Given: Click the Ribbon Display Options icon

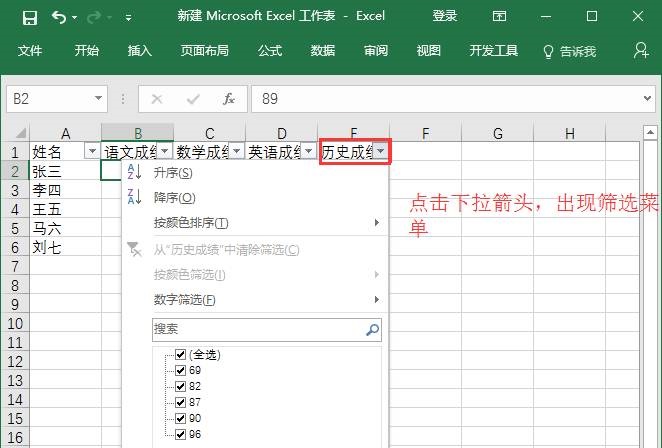Looking at the screenshot, I should (499, 17).
